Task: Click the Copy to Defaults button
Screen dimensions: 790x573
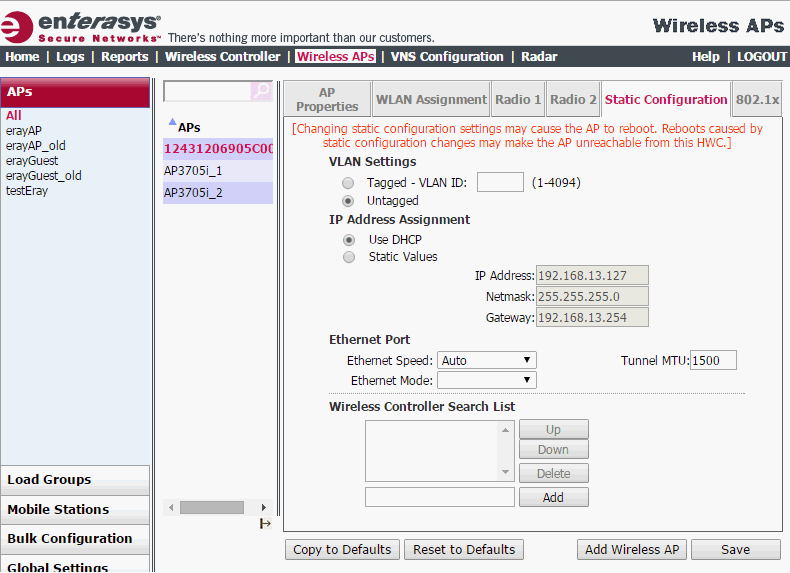Action: pyautogui.click(x=342, y=549)
